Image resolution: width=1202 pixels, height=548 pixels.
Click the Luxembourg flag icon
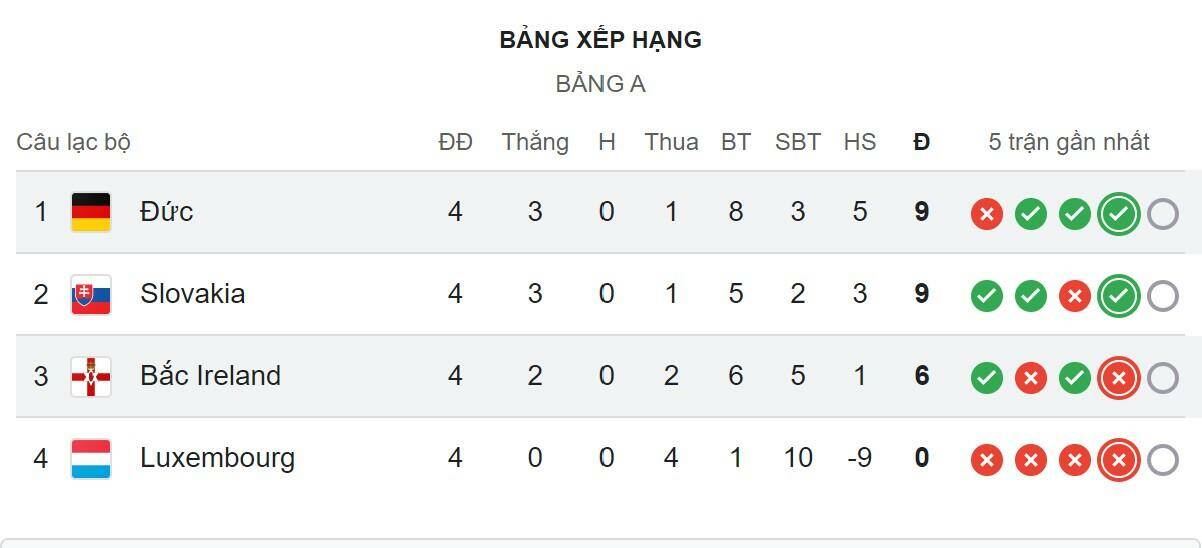91,458
